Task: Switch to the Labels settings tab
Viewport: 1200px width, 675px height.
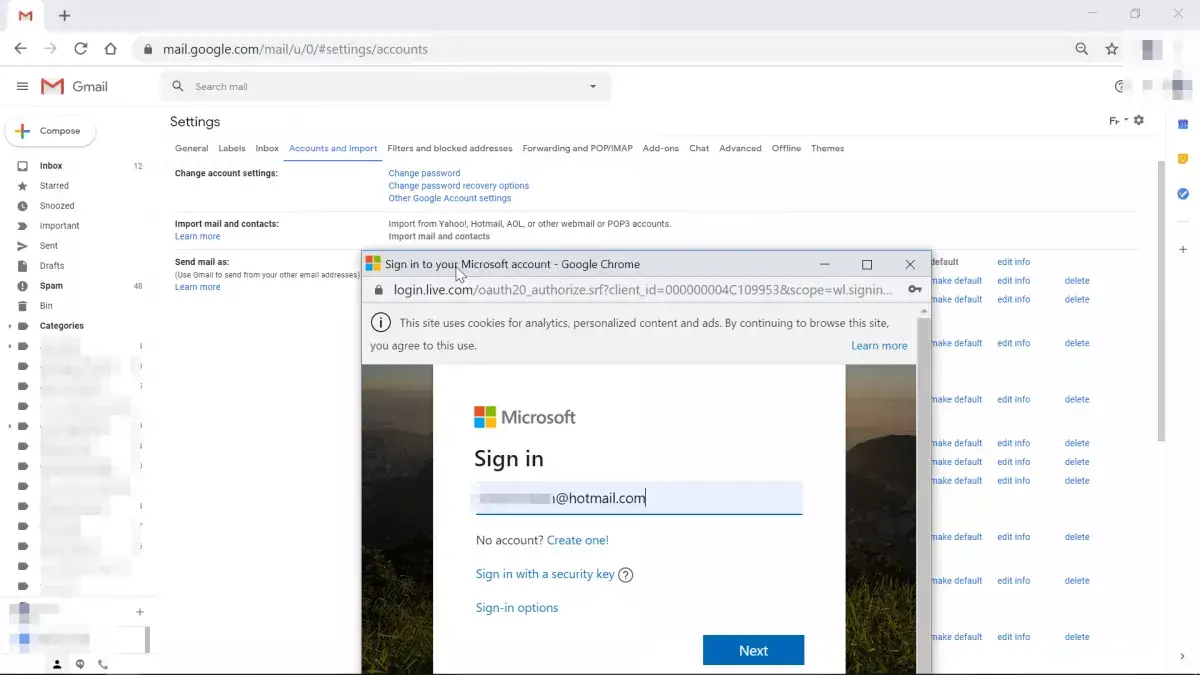Action: (232, 148)
